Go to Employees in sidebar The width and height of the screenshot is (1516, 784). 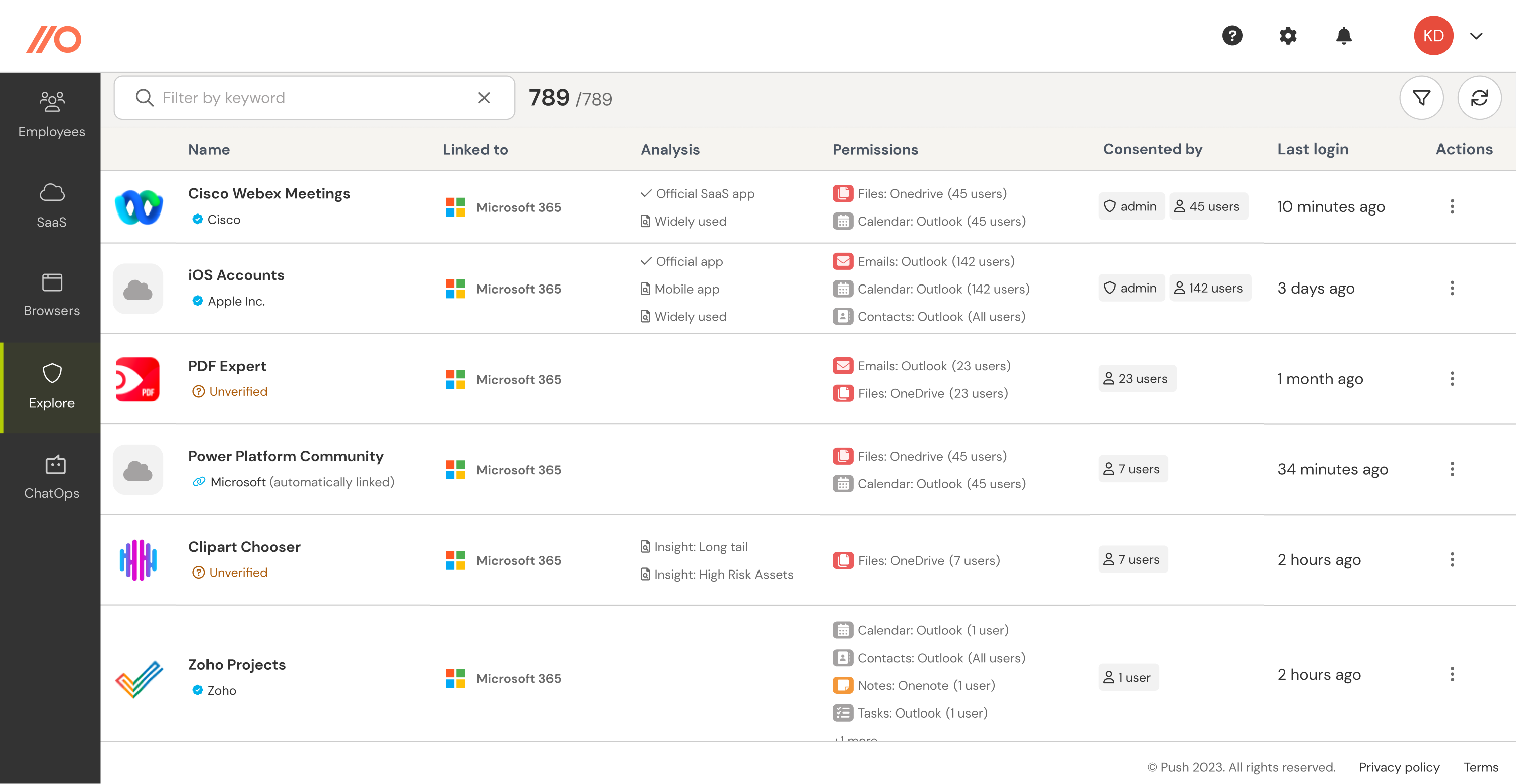coord(51,114)
